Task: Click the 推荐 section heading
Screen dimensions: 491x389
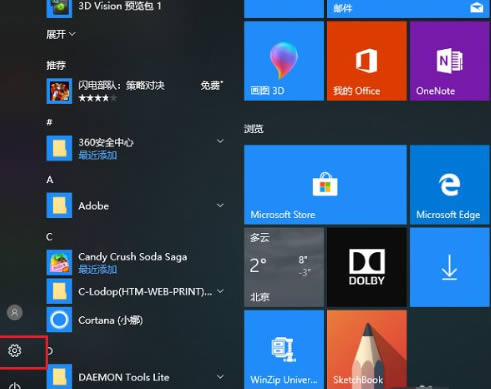Action: 56,65
